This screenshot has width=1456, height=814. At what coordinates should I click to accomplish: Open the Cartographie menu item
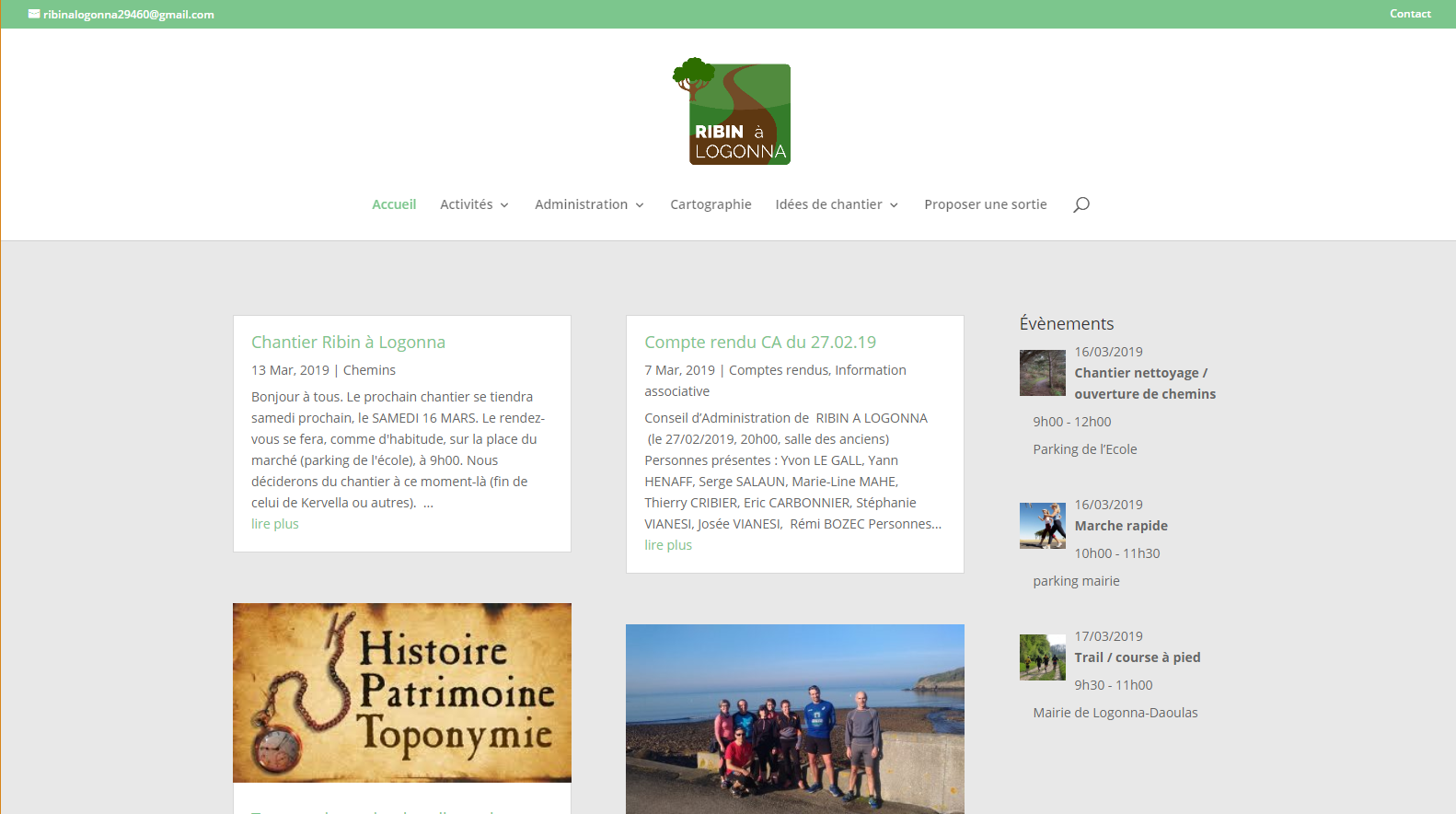[711, 204]
